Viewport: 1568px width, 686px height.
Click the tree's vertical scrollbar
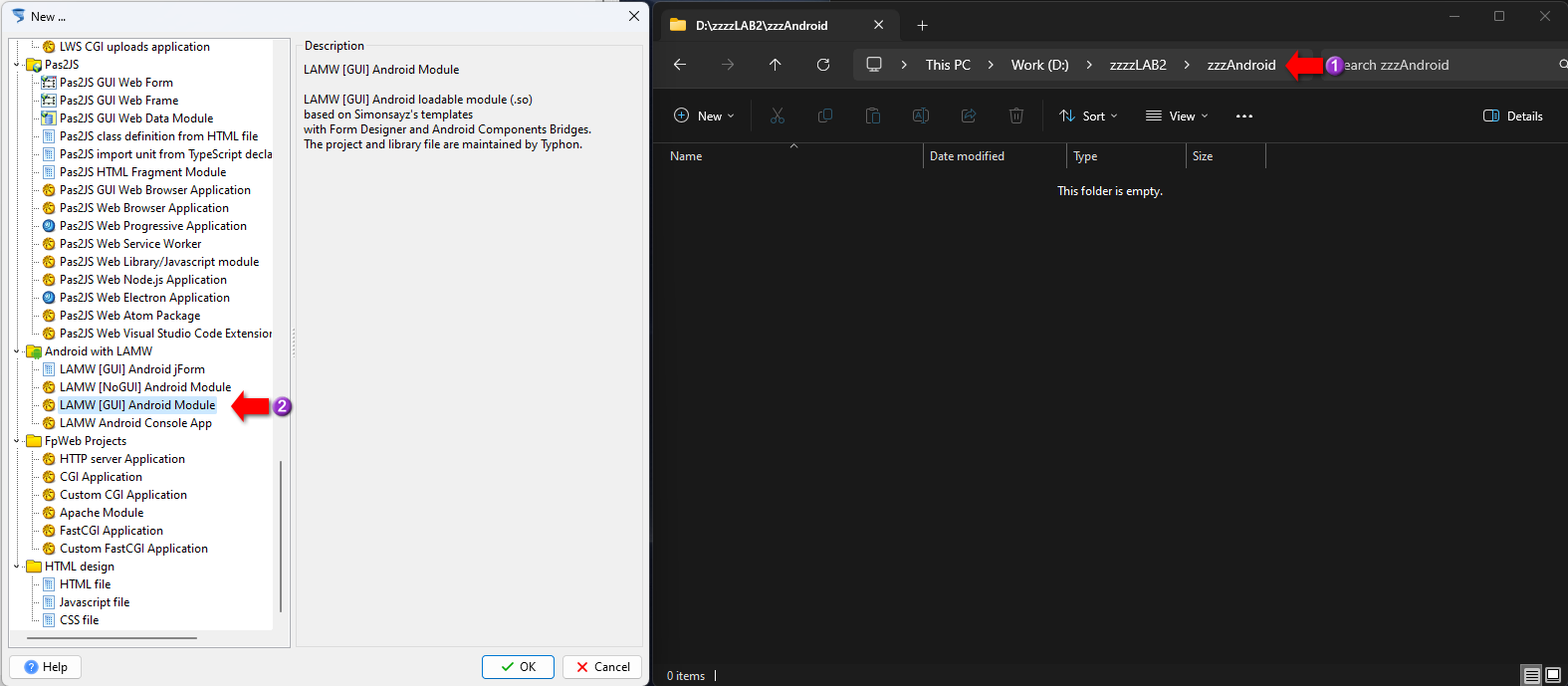pyautogui.click(x=281, y=536)
